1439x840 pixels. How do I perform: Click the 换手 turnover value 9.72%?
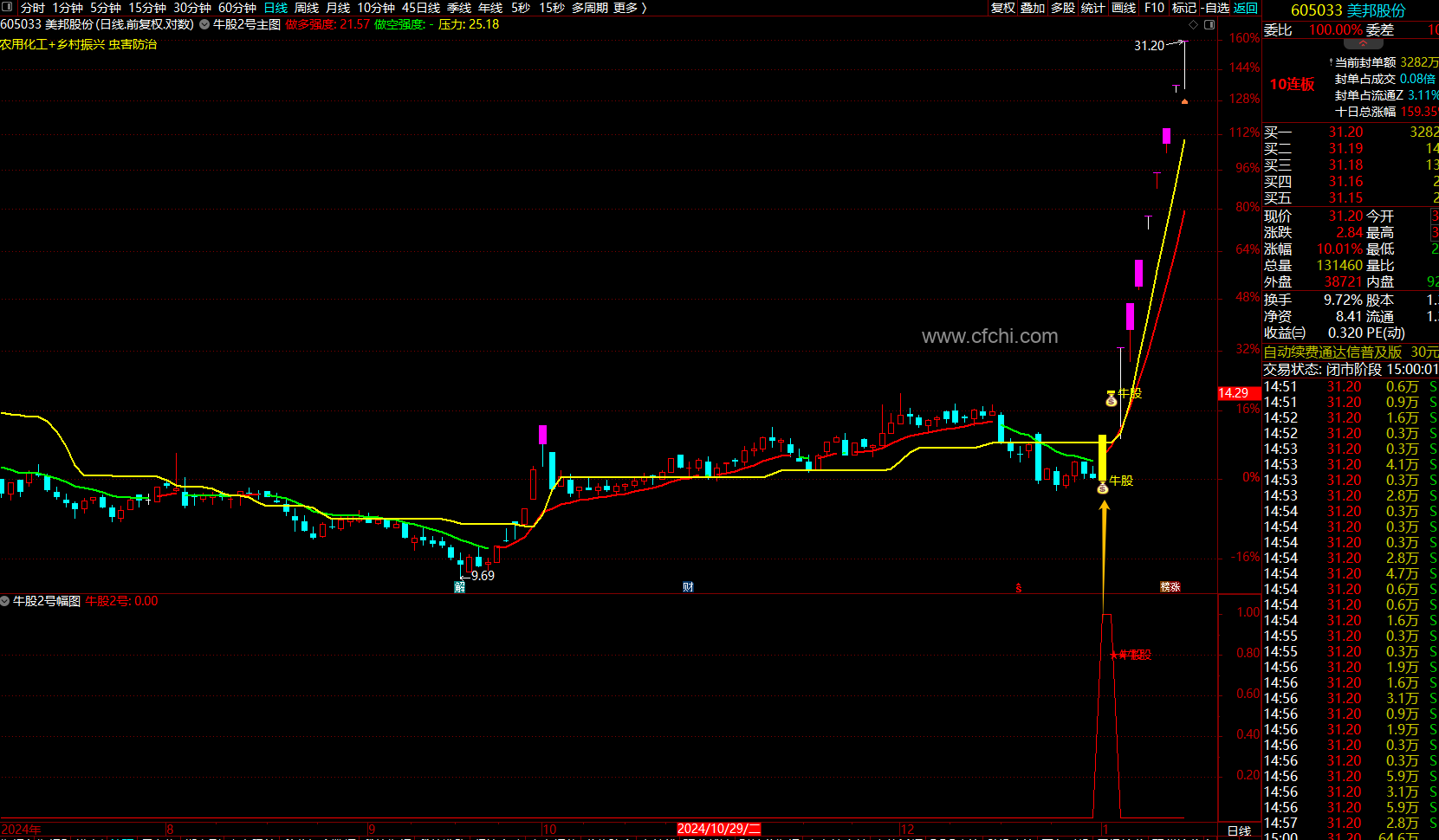click(x=1344, y=300)
